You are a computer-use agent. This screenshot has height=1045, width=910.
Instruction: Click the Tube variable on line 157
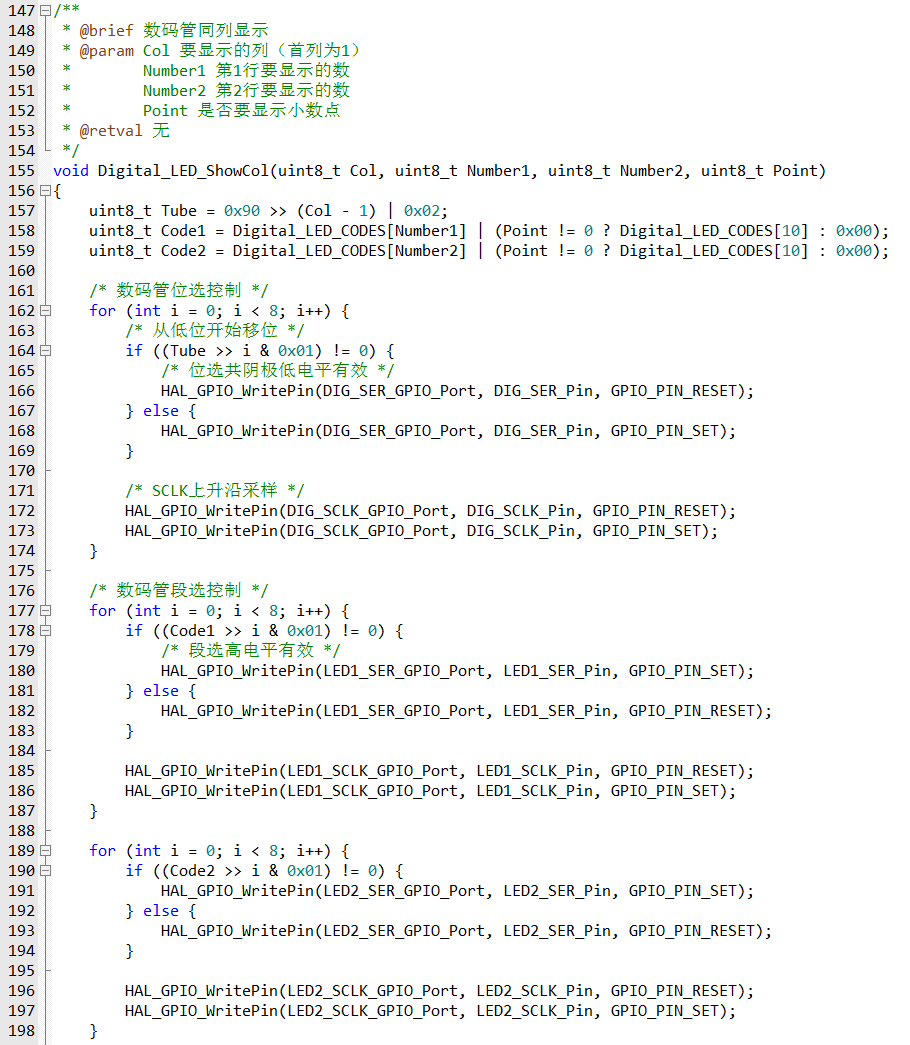click(x=179, y=211)
